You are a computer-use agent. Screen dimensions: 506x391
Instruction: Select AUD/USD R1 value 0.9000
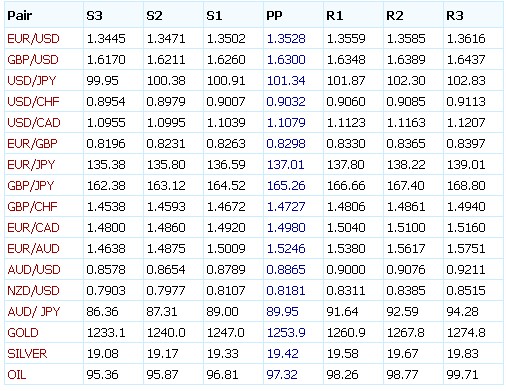pos(346,270)
